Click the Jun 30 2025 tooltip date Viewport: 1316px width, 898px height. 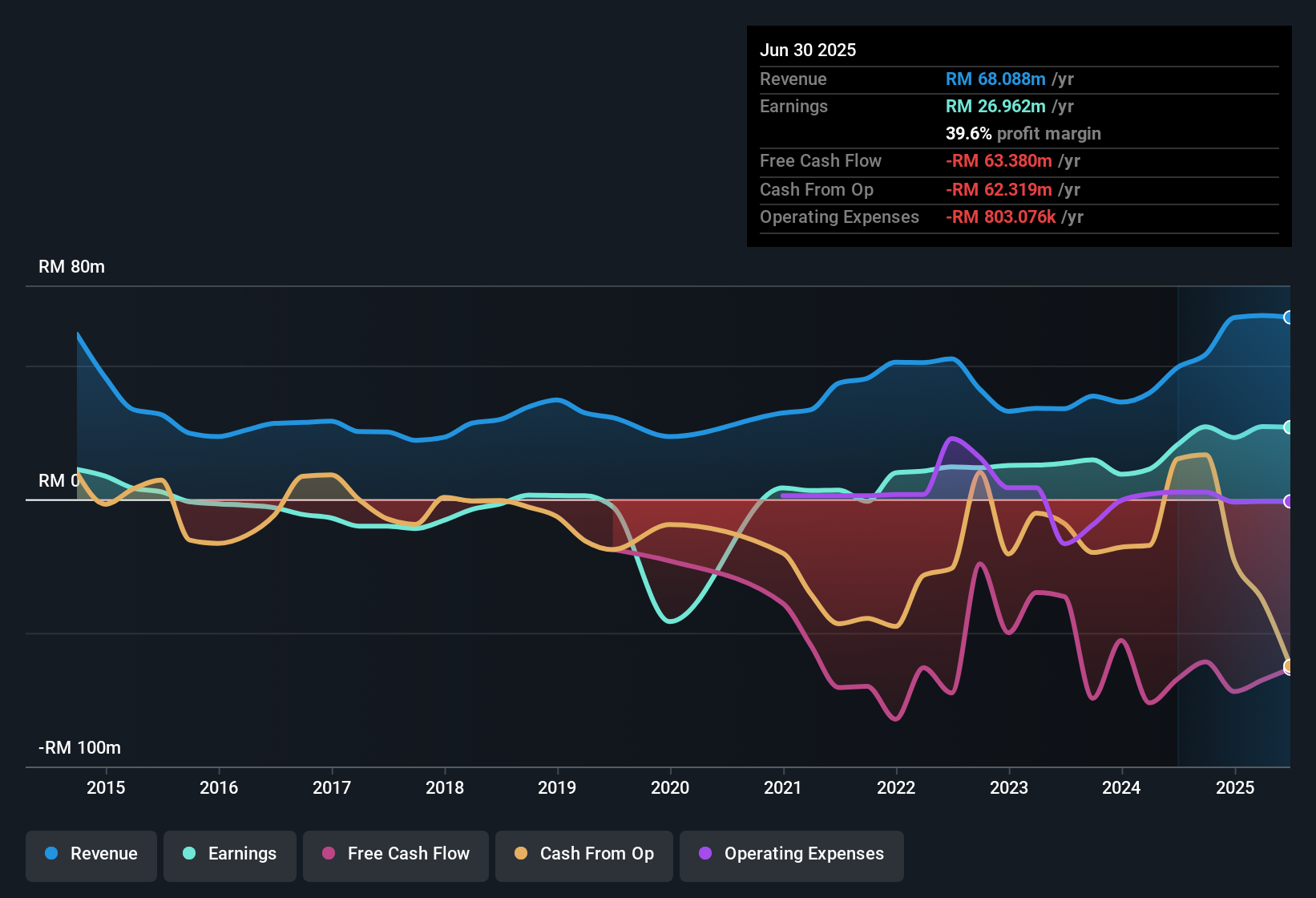click(808, 51)
